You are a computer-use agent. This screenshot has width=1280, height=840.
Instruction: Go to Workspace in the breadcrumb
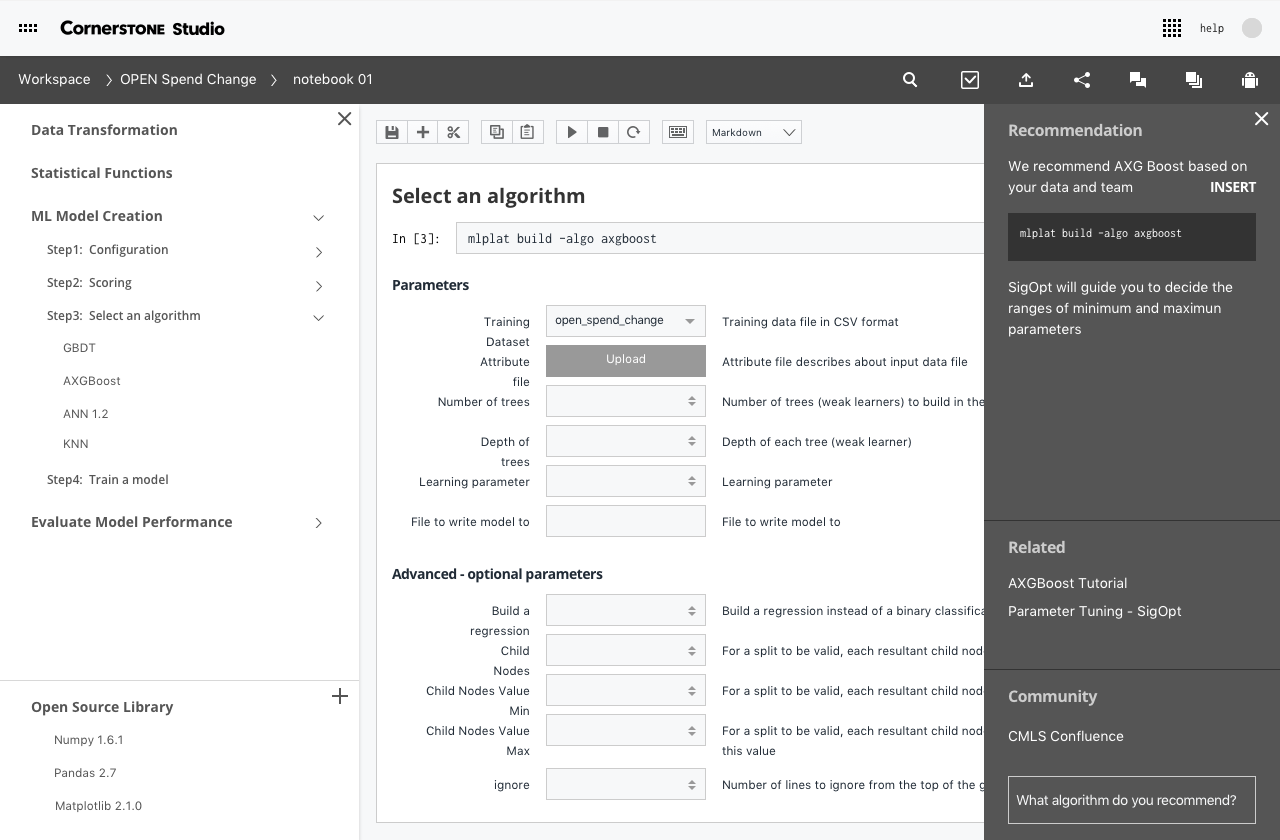click(54, 79)
